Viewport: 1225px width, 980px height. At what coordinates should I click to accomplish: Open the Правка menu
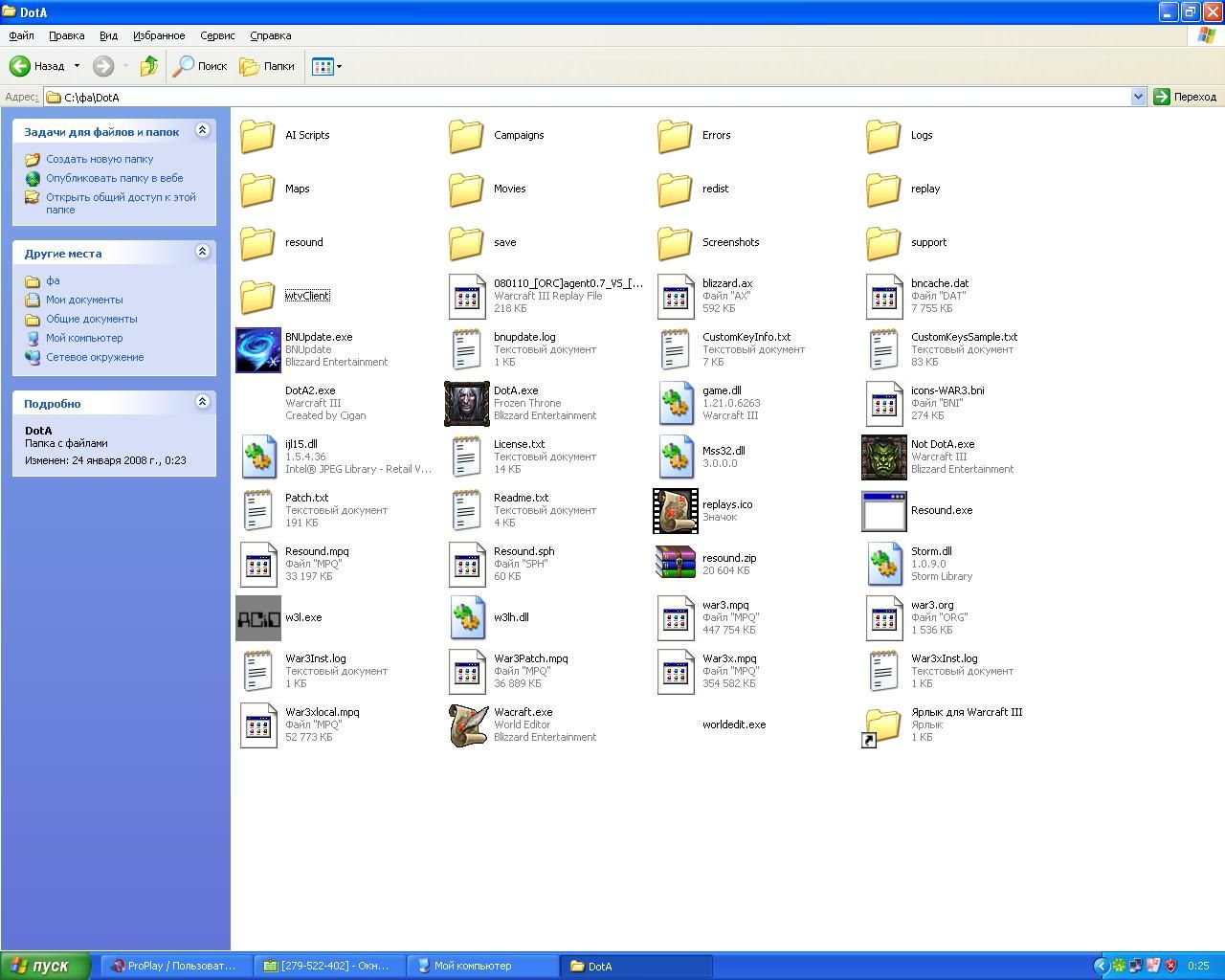pos(66,35)
